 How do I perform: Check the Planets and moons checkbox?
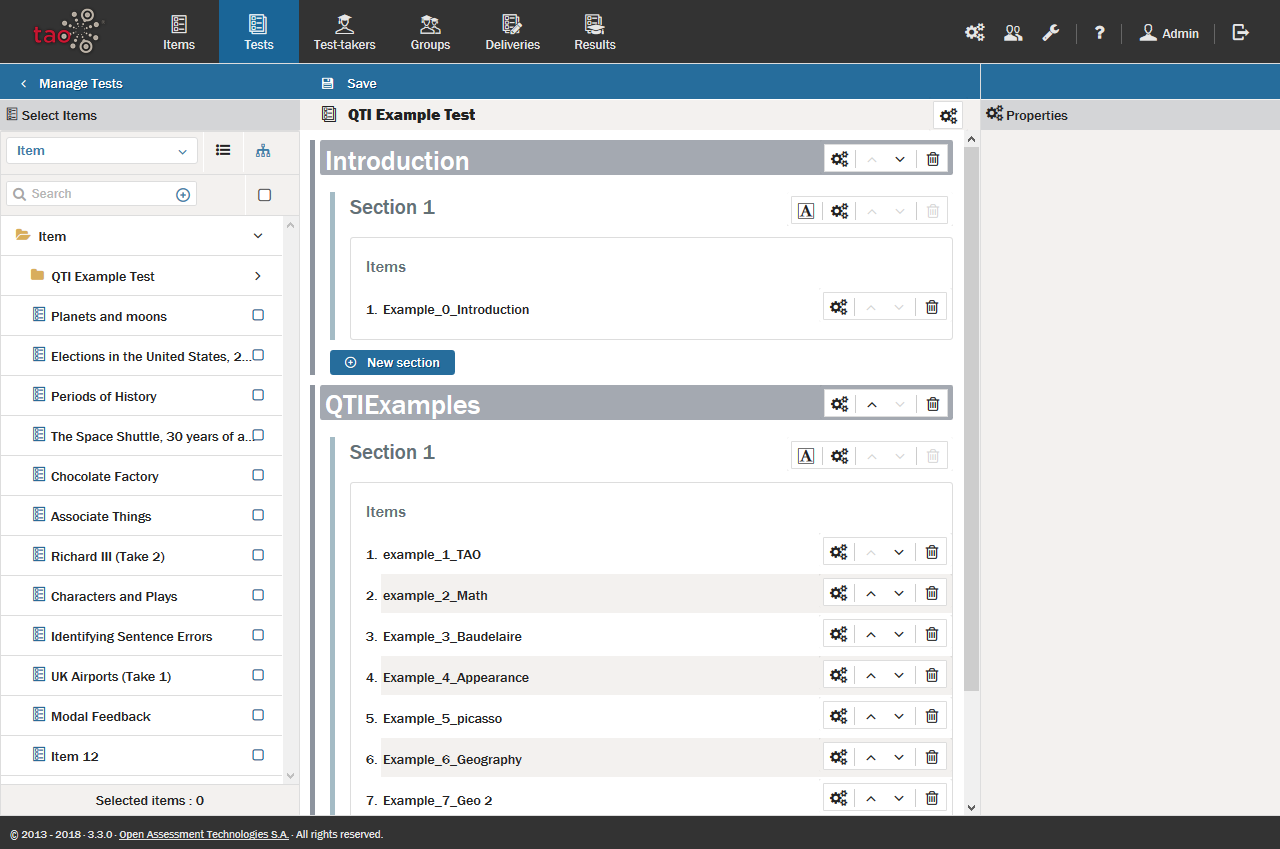(258, 315)
